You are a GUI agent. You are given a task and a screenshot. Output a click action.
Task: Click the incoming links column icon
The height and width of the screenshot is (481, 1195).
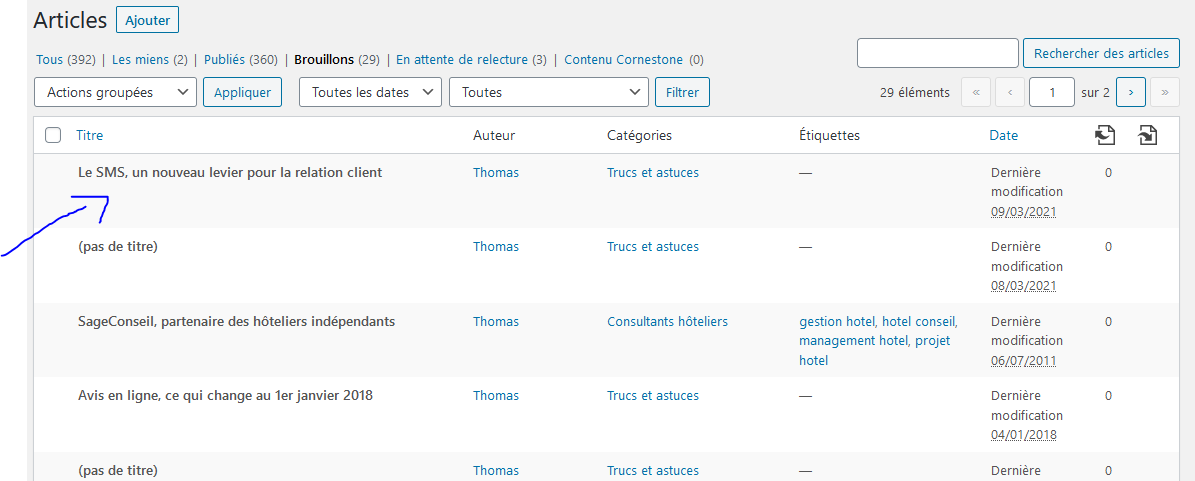pos(1147,135)
